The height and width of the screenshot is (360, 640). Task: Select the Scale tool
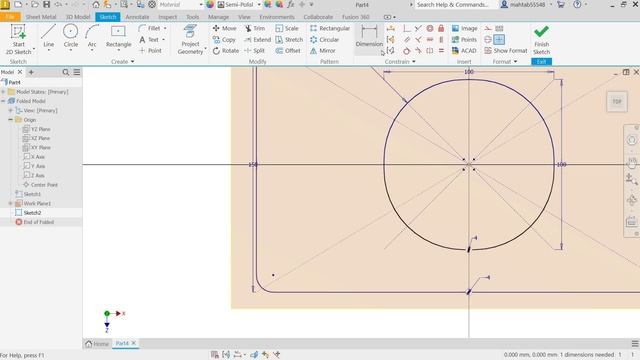[287, 28]
